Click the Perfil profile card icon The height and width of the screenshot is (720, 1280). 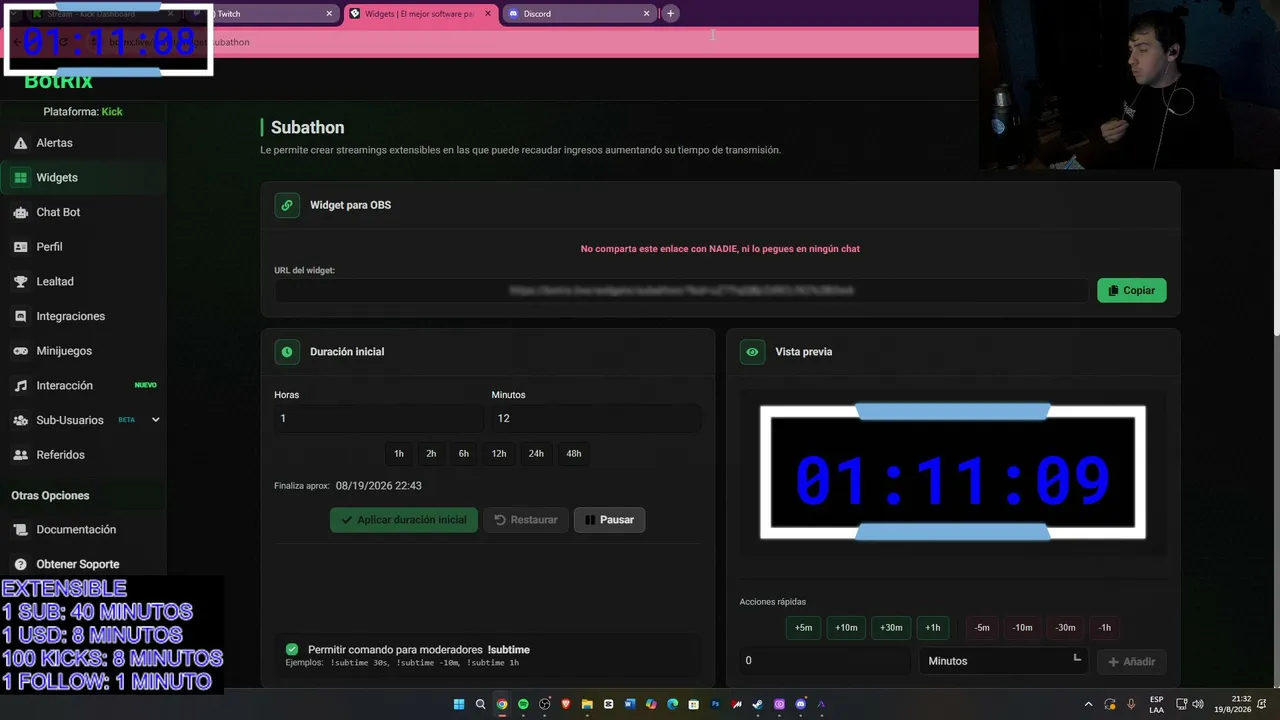[20, 247]
